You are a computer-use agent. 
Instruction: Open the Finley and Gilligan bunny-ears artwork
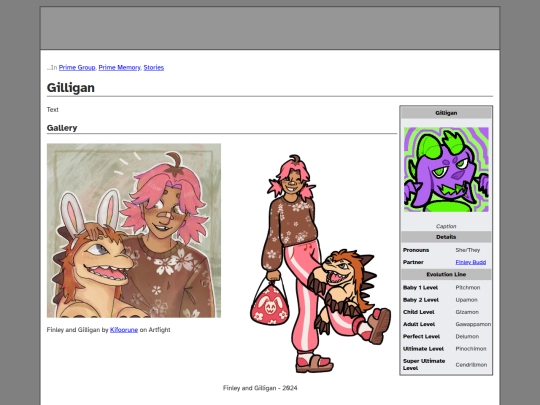point(134,230)
